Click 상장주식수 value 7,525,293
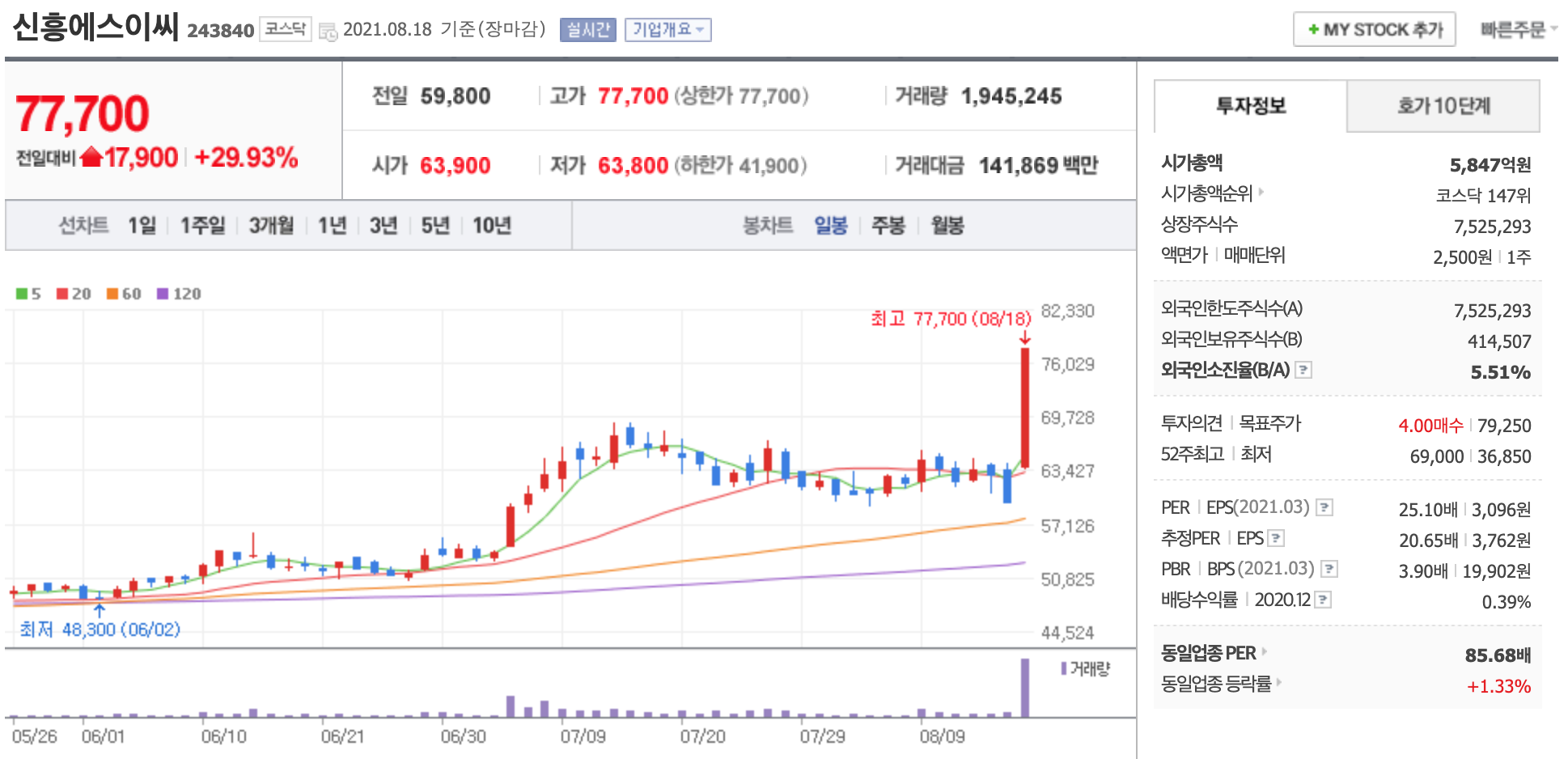This screenshot has height=759, width=1568. pos(1493,226)
